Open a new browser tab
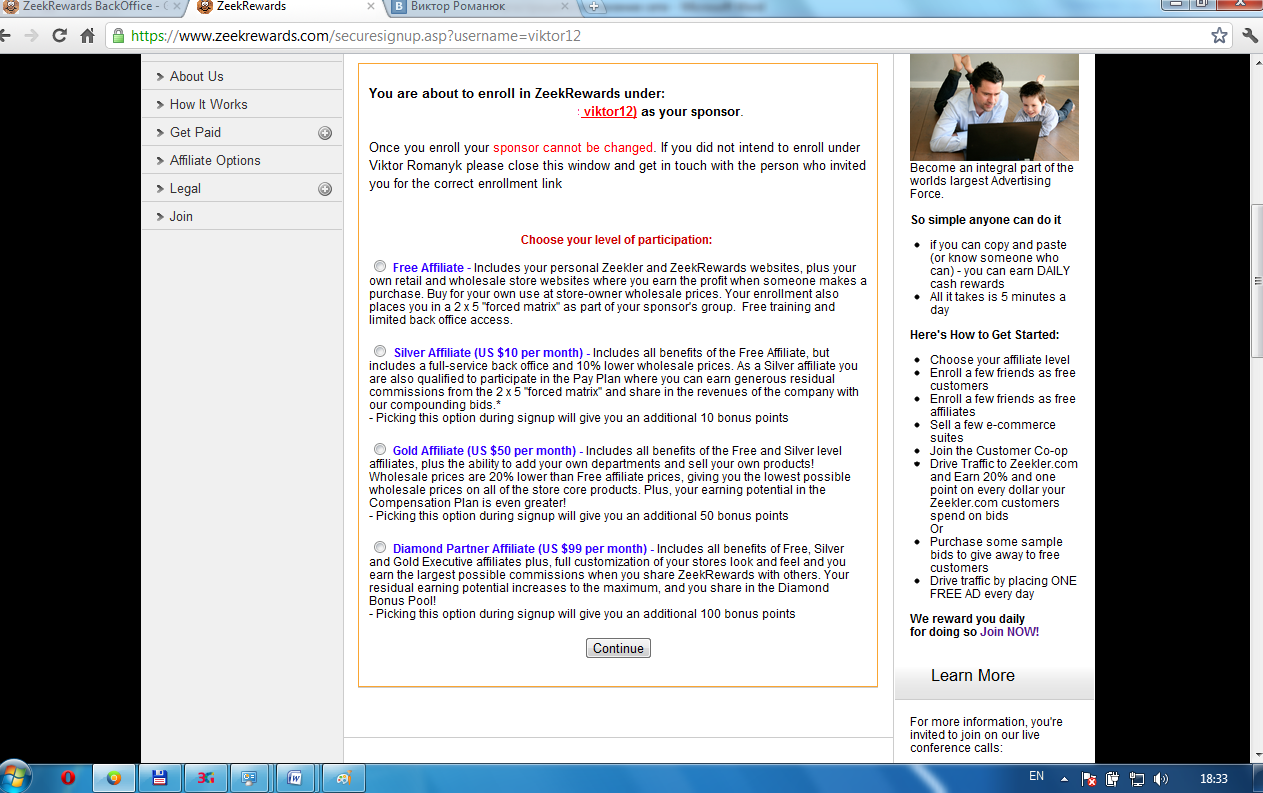Viewport: 1263px width, 793px height. 594,7
